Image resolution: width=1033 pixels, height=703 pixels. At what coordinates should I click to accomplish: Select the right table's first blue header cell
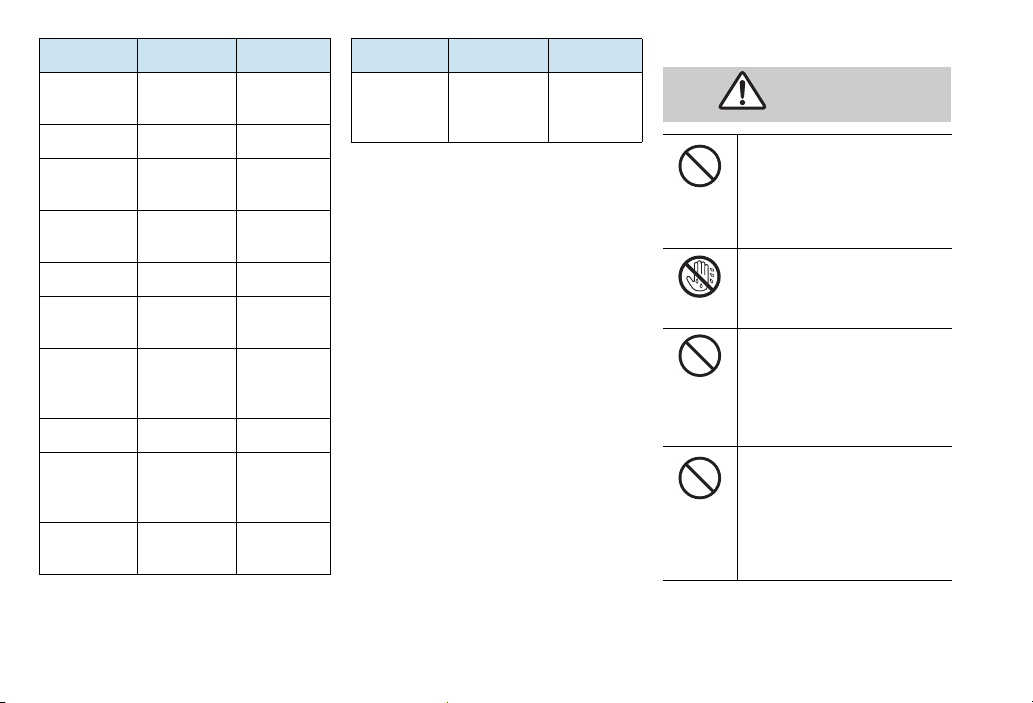coord(400,55)
